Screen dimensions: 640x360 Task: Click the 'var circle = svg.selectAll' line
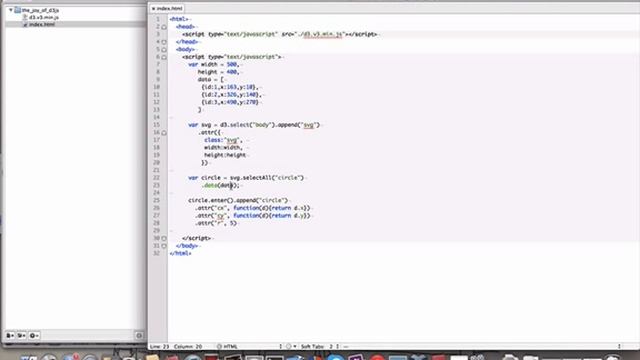pos(246,178)
